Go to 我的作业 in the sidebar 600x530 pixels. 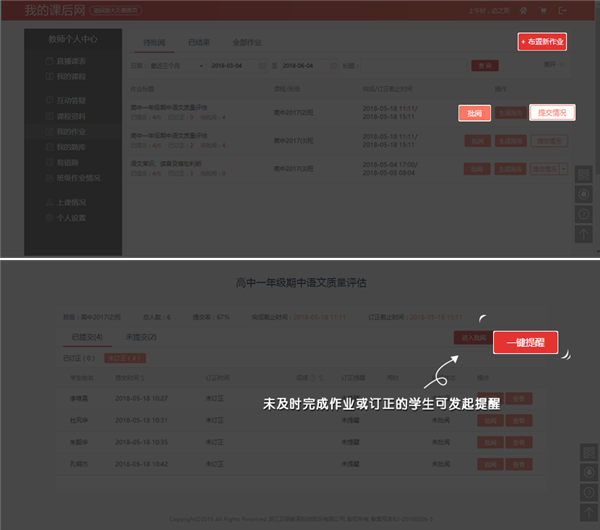tap(70, 131)
